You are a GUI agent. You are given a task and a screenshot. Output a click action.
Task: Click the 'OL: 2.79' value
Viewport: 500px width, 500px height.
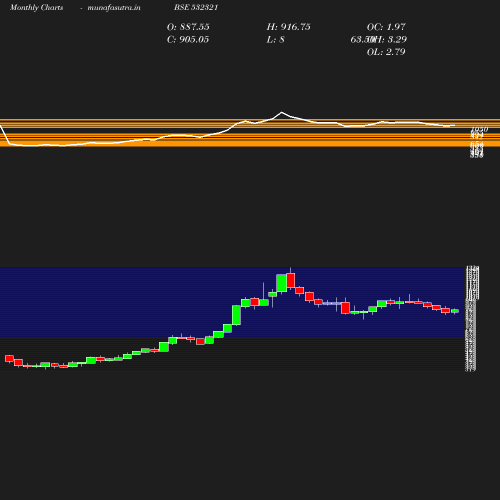pyautogui.click(x=386, y=52)
